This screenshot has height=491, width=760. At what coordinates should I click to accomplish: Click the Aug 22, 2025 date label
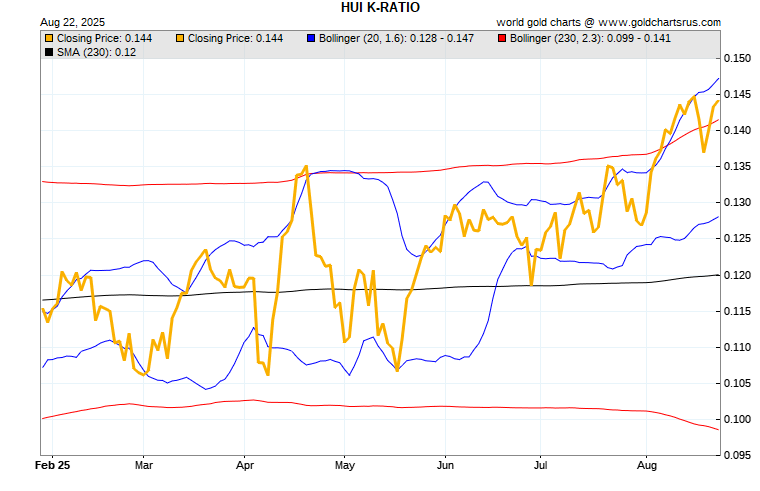[72, 21]
